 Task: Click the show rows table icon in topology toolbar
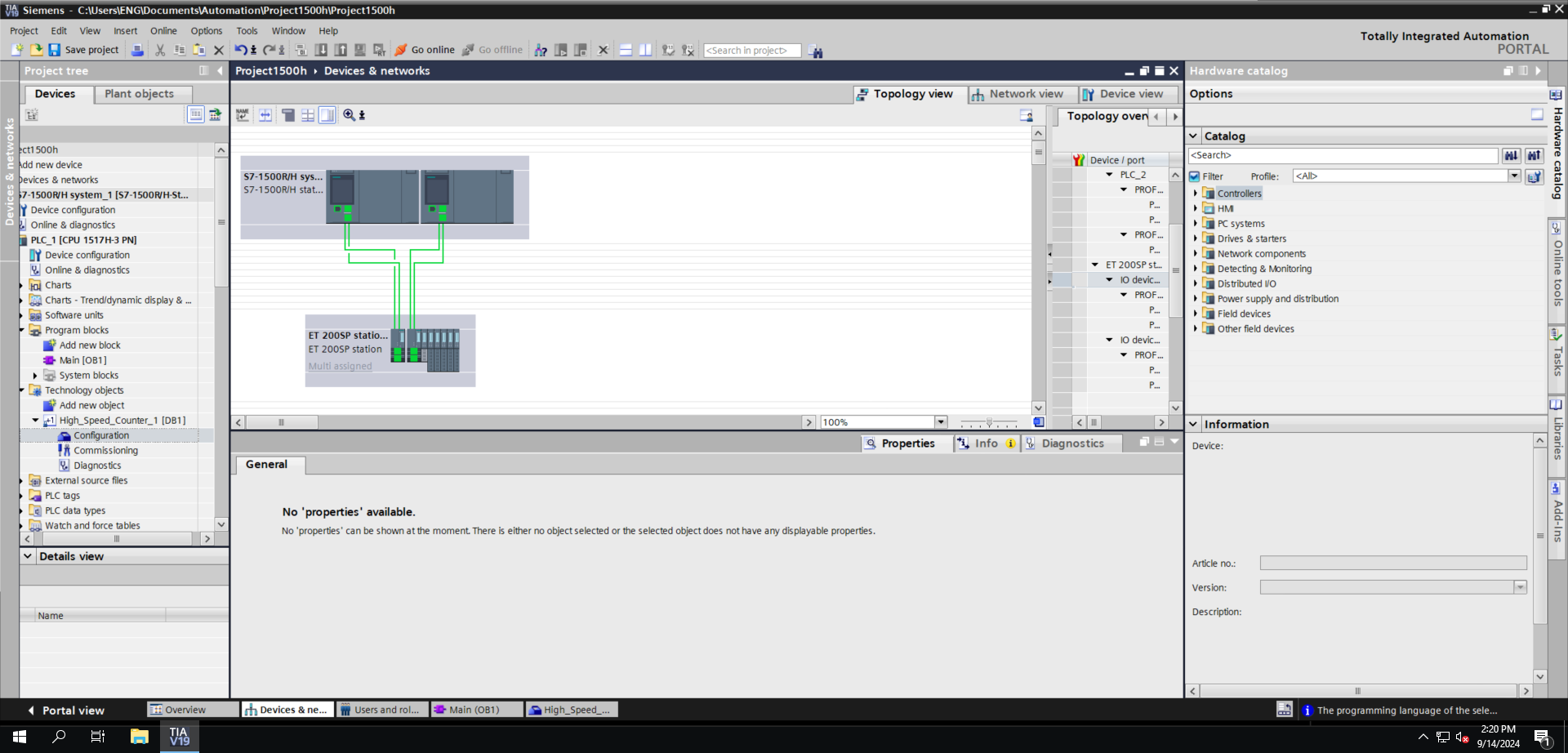(x=308, y=115)
